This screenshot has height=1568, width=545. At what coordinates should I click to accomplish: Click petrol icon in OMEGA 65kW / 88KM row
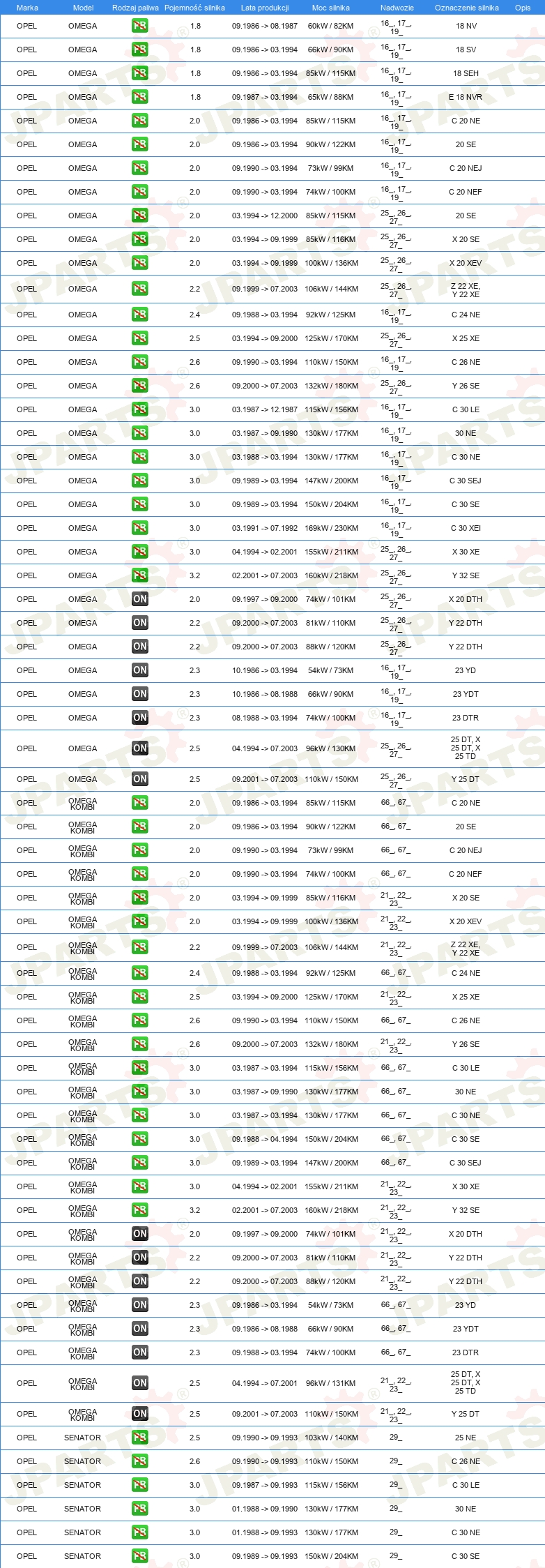(139, 97)
